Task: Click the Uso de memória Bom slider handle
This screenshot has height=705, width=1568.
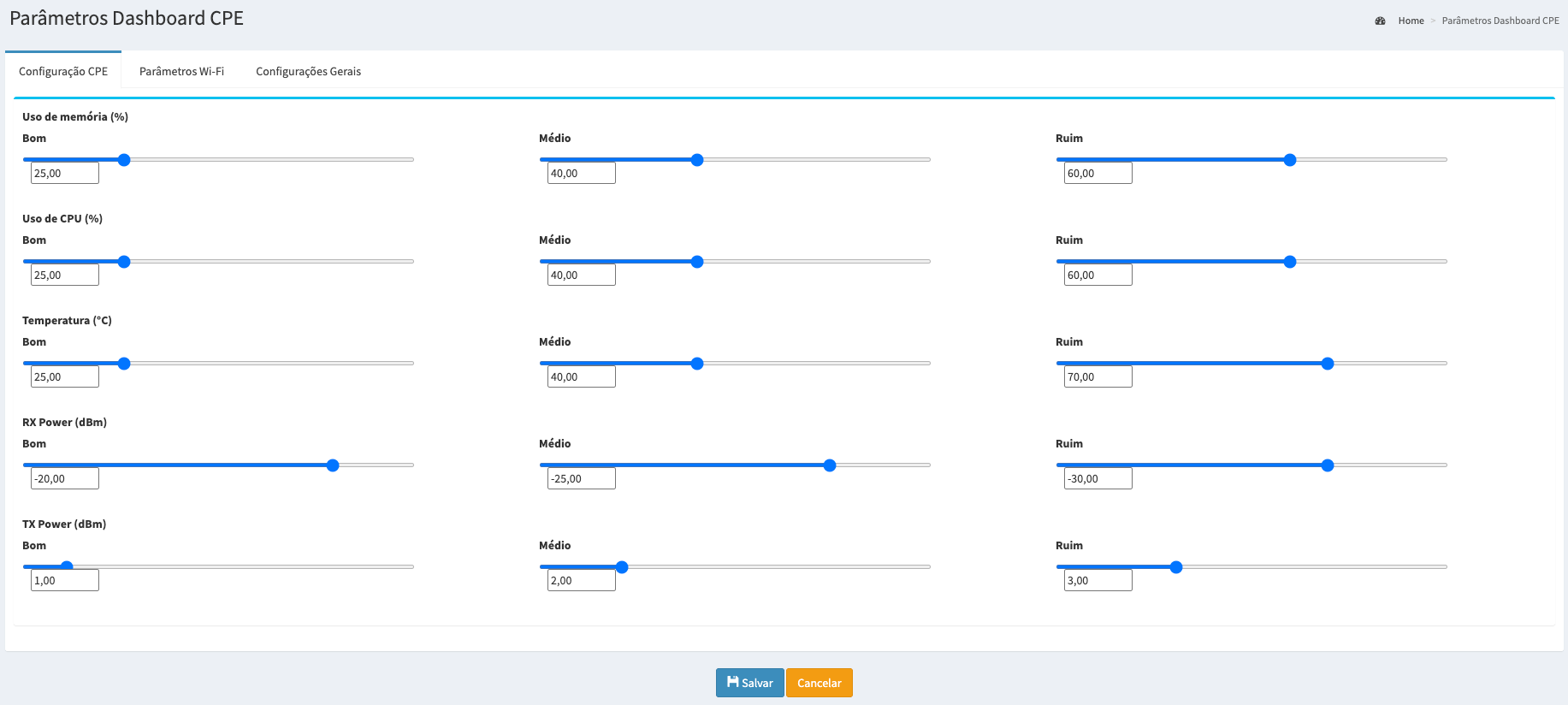Action: [x=124, y=160]
